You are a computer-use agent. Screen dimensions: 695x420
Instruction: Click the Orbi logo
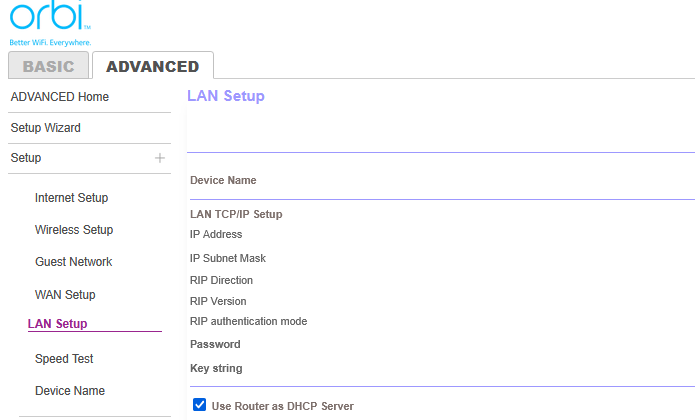[49, 22]
